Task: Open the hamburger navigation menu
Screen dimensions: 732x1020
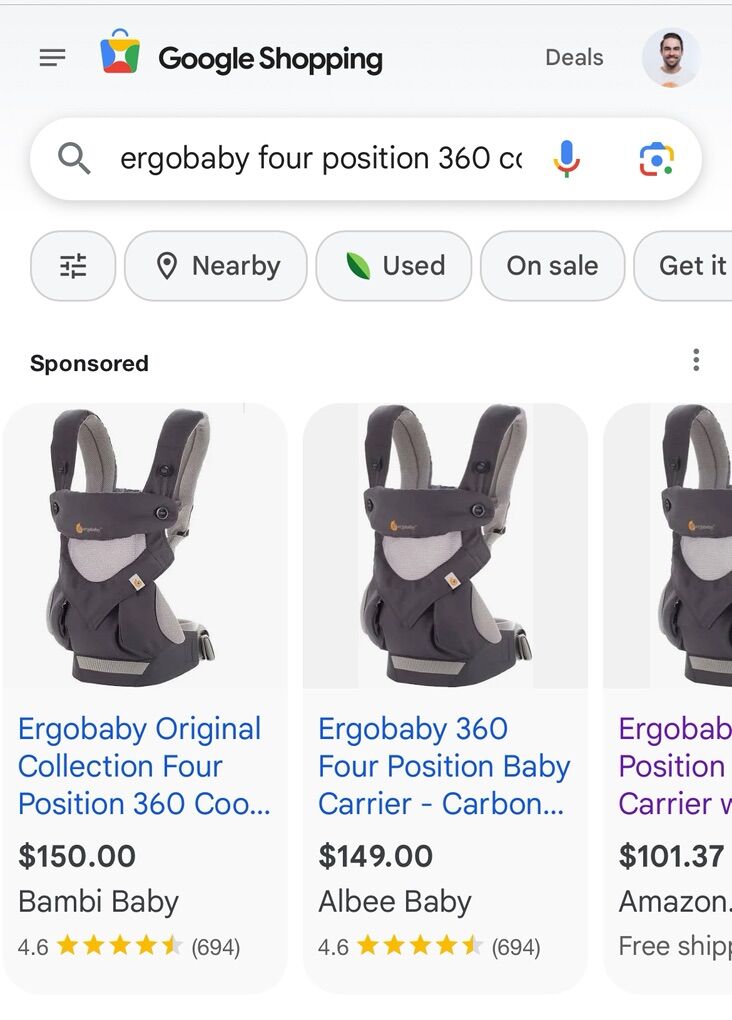Action: [52, 58]
